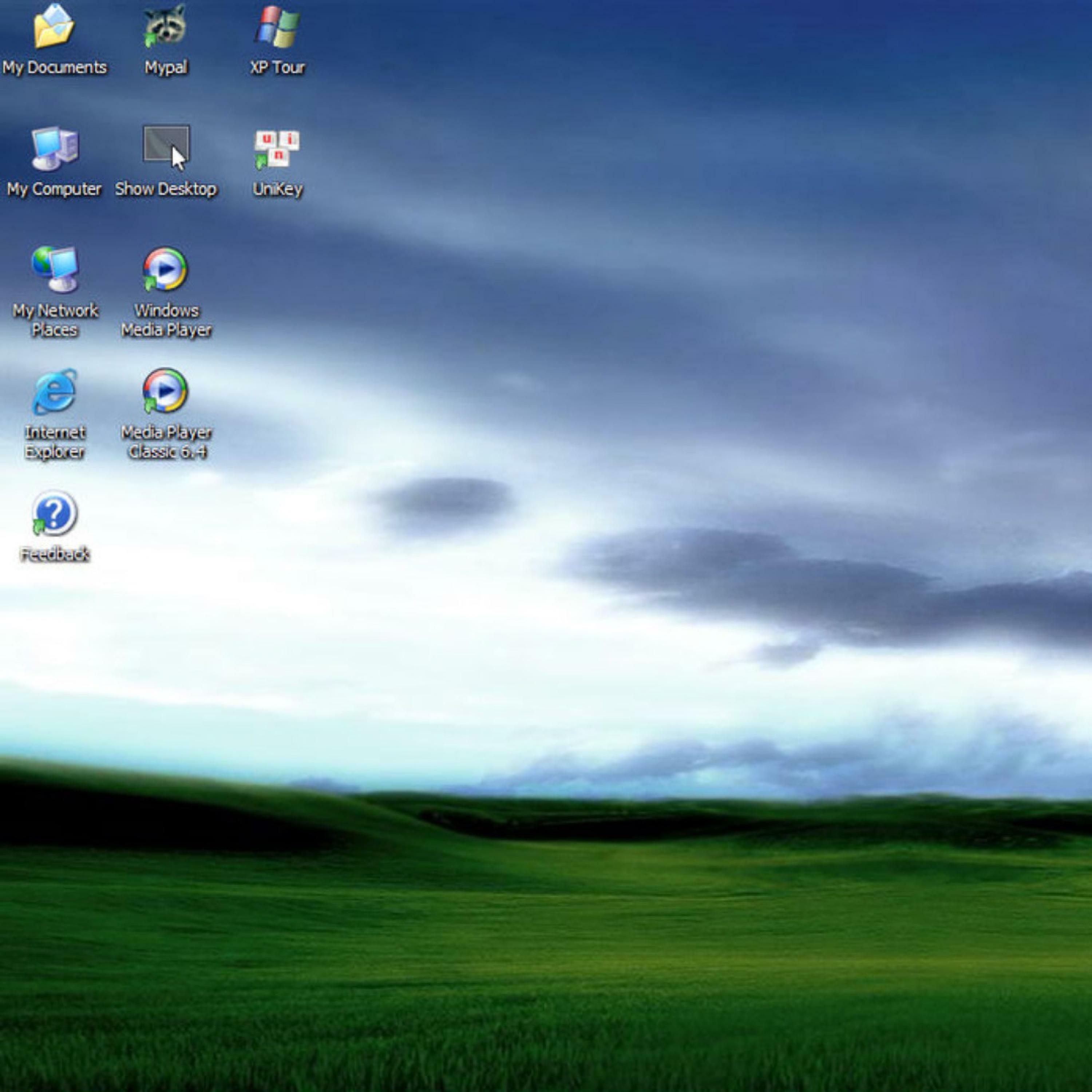Click the "My Documents" text label
This screenshot has height=1092, width=1092.
[54, 68]
